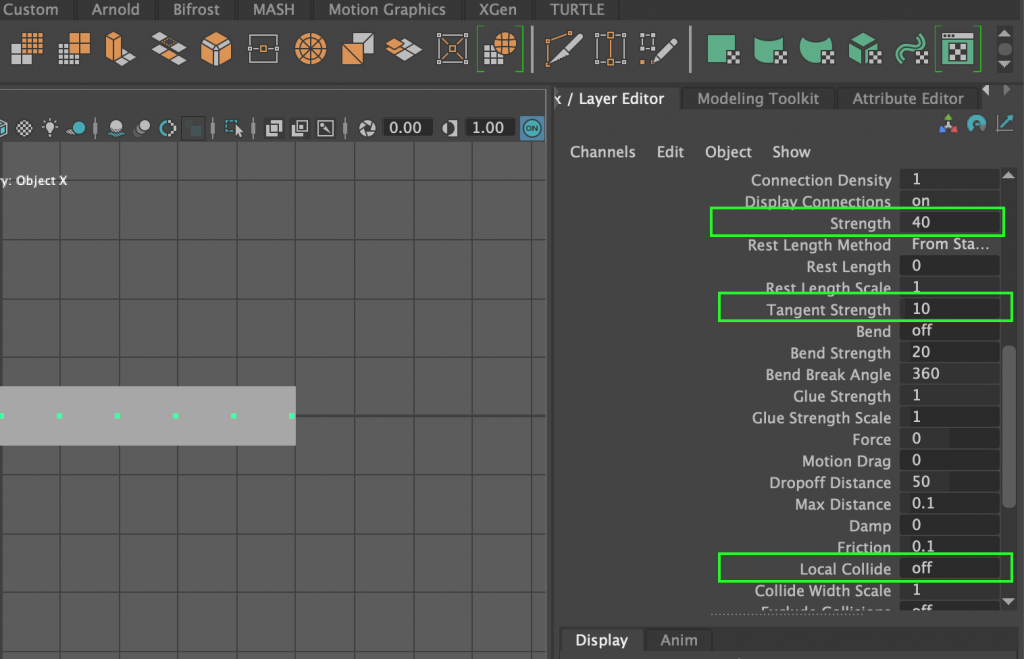Screen dimensions: 1024x659
Task: Open the Channels menu
Action: [602, 152]
